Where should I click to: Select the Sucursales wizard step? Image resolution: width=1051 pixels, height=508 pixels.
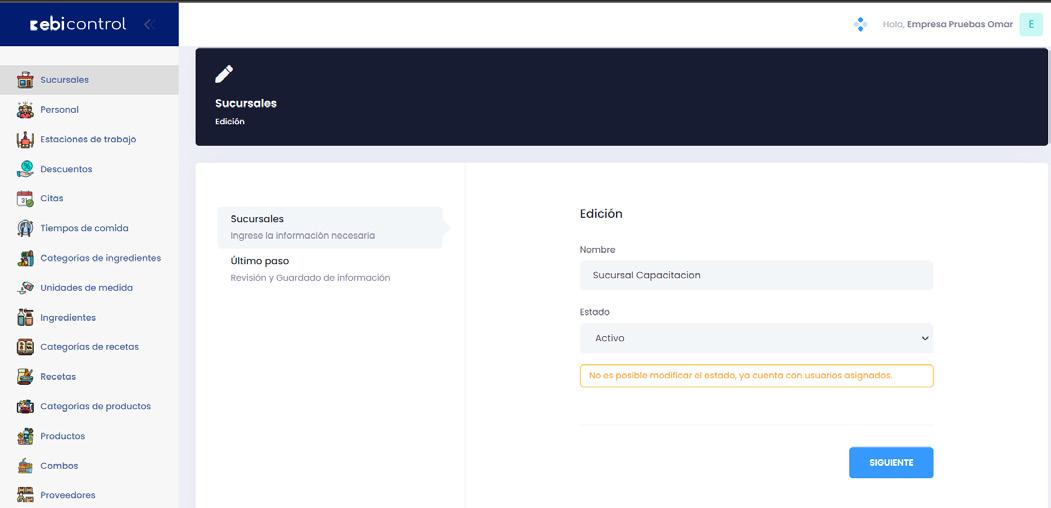coord(330,227)
